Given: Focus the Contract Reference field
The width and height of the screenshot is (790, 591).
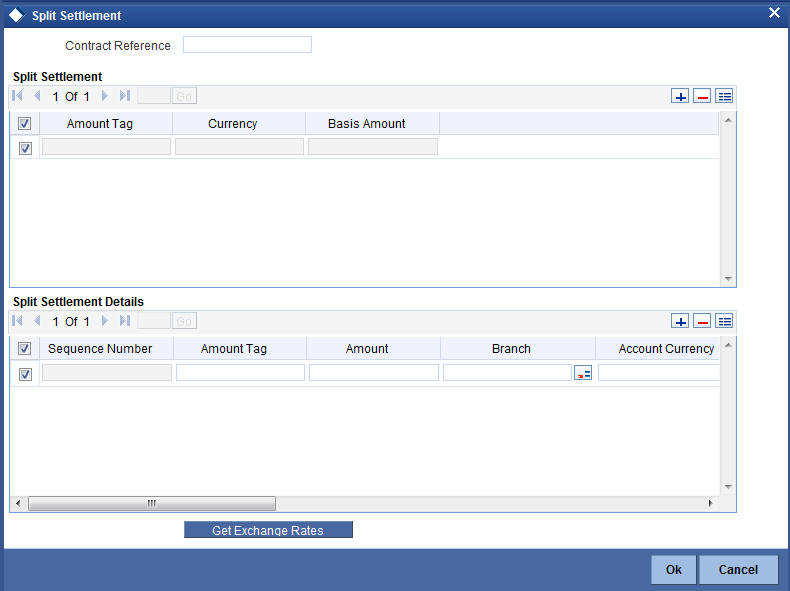Looking at the screenshot, I should [x=247, y=45].
